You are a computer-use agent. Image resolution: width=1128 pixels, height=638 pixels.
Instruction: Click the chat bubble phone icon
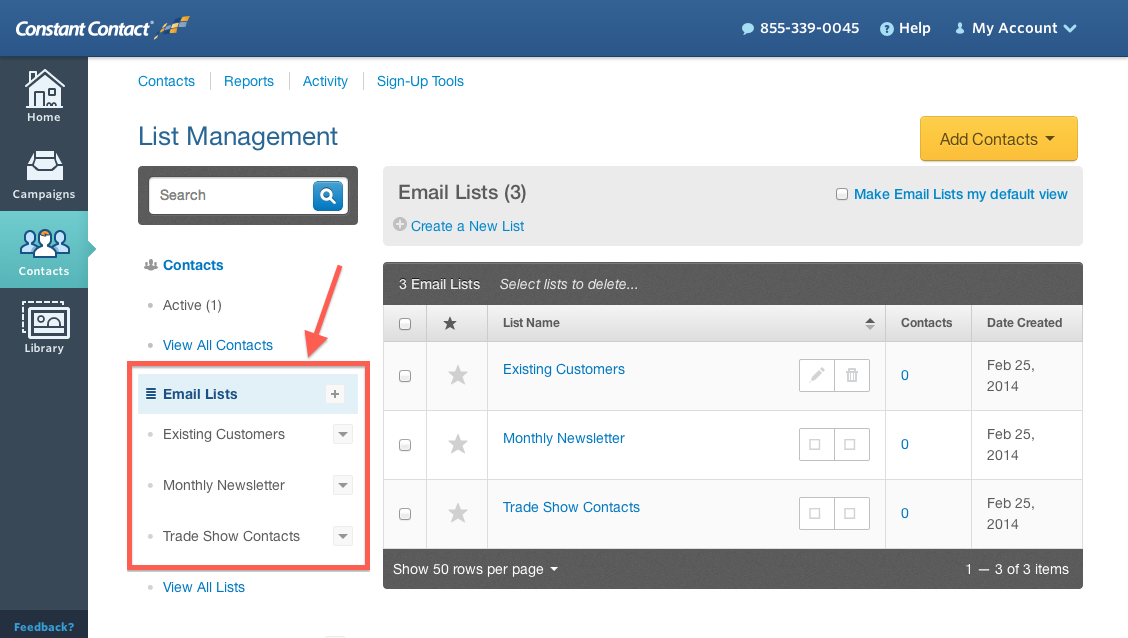(x=747, y=29)
